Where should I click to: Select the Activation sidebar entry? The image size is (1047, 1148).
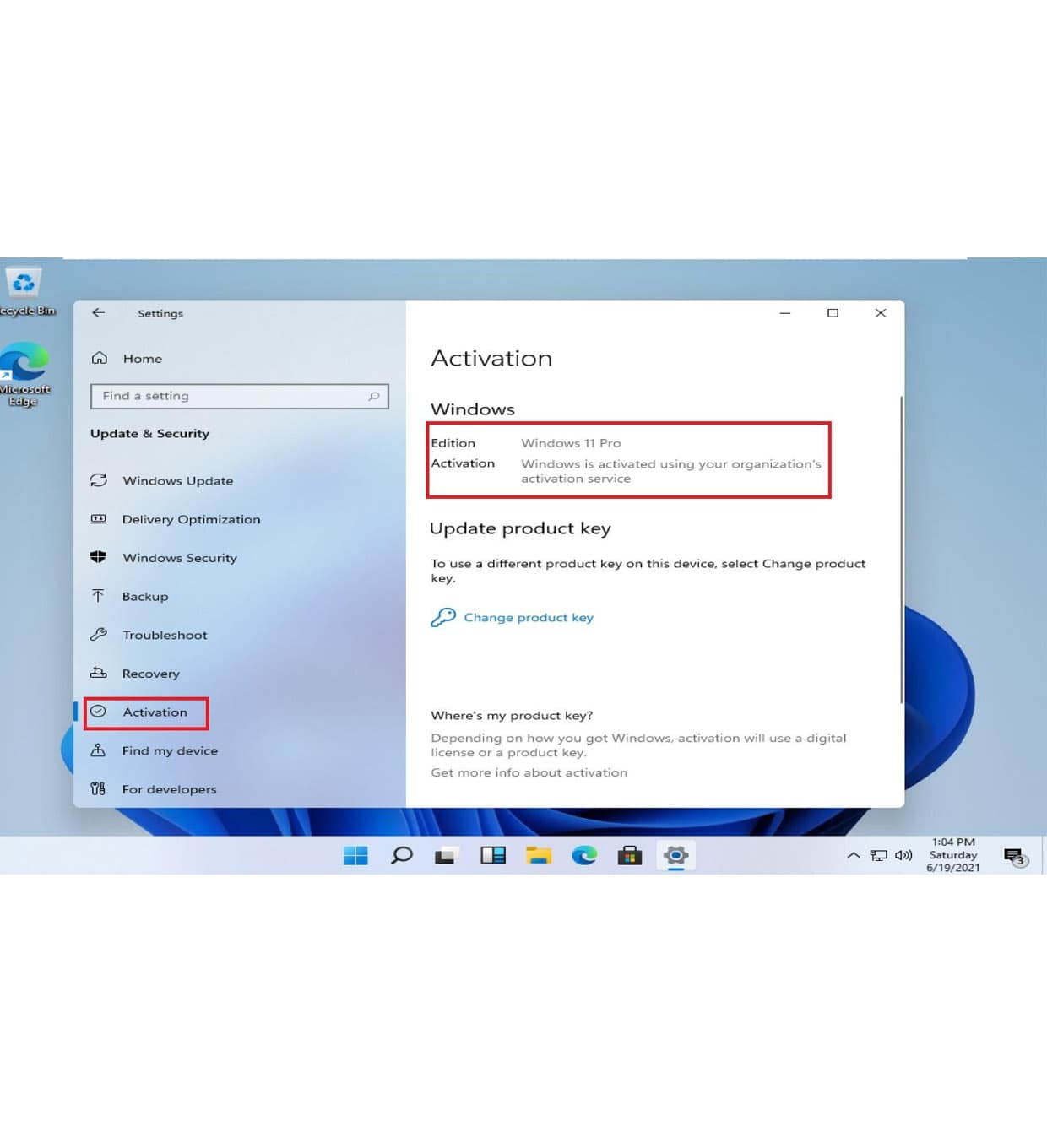click(x=155, y=712)
